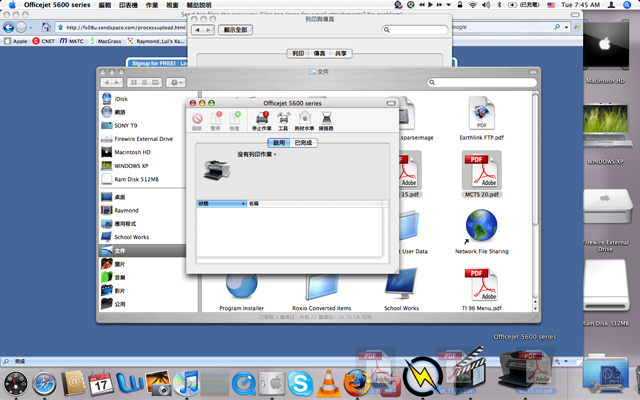
Task: Click the system preferences search field
Action: [415, 30]
